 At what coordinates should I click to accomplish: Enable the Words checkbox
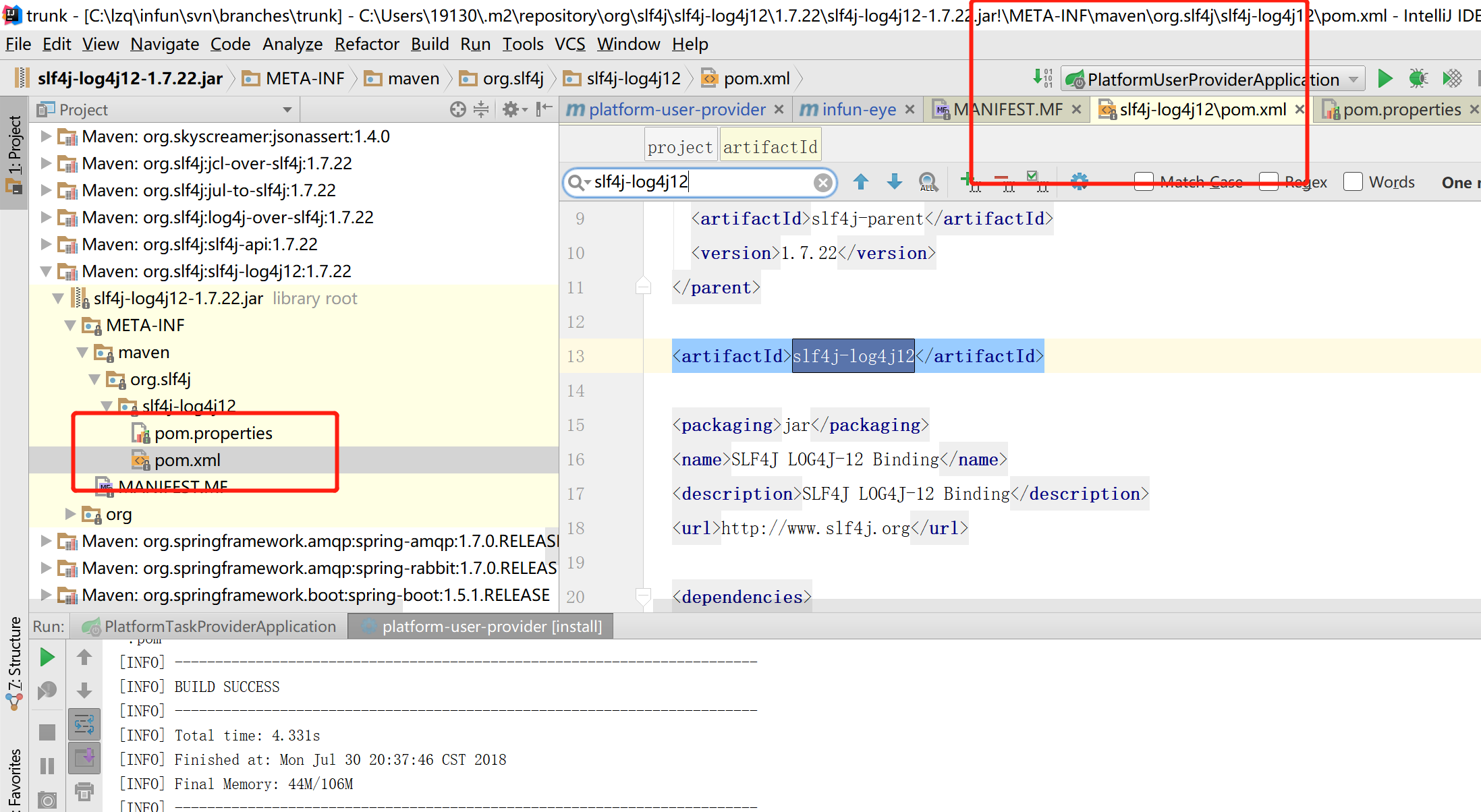point(1353,182)
